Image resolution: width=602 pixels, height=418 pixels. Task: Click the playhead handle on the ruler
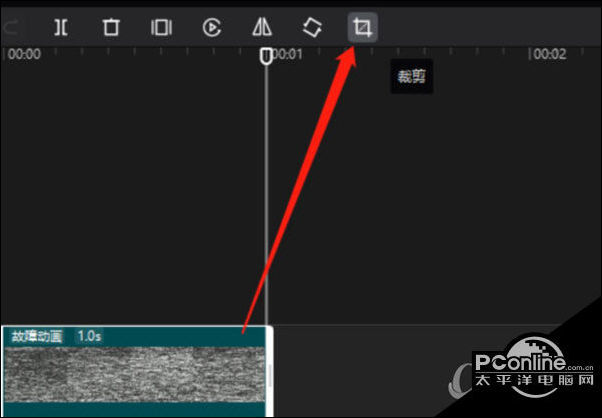(x=266, y=56)
